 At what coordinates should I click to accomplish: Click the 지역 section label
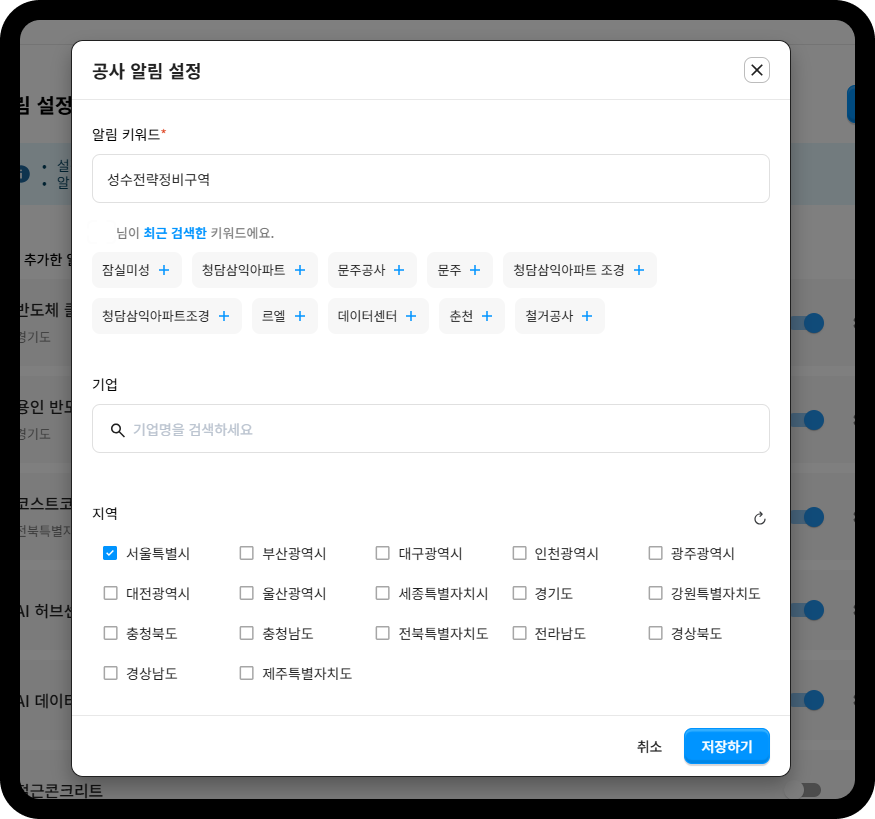[105, 513]
